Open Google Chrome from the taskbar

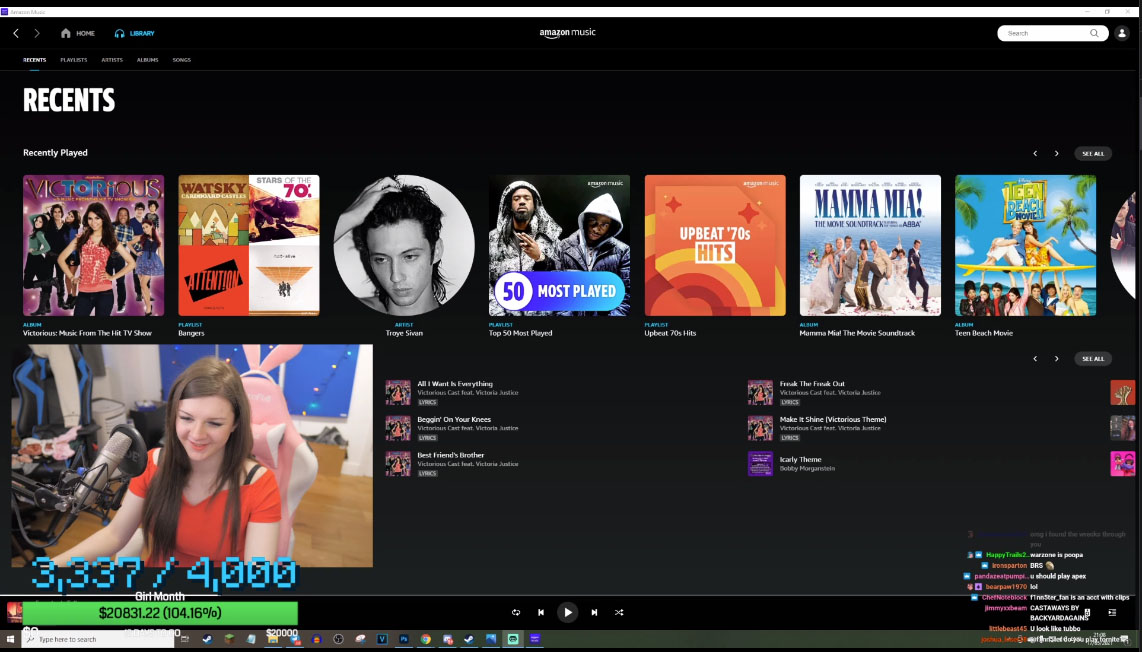425,640
